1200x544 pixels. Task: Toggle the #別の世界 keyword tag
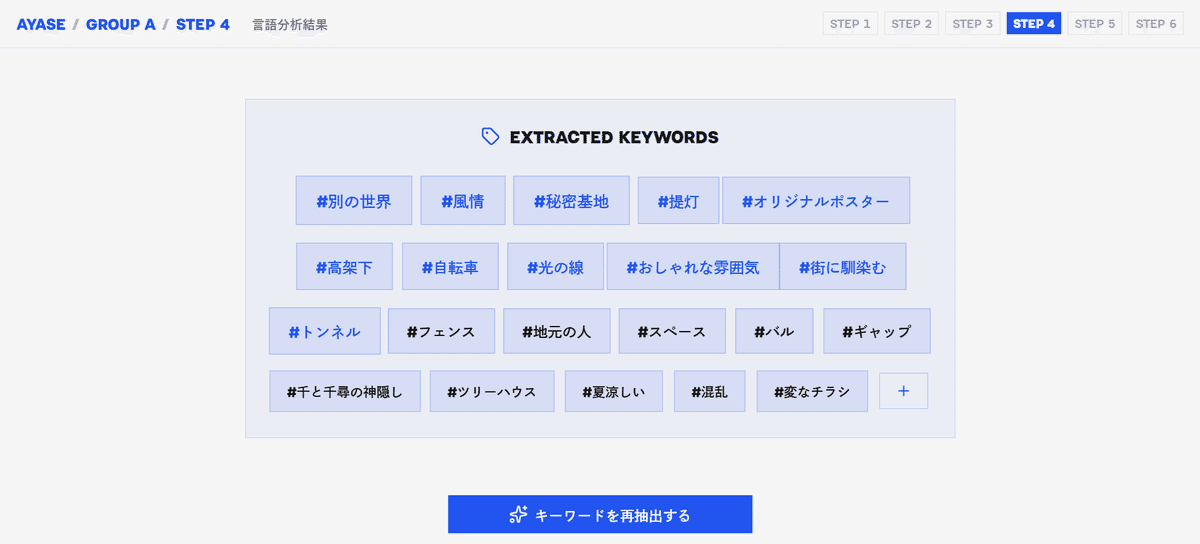click(354, 201)
